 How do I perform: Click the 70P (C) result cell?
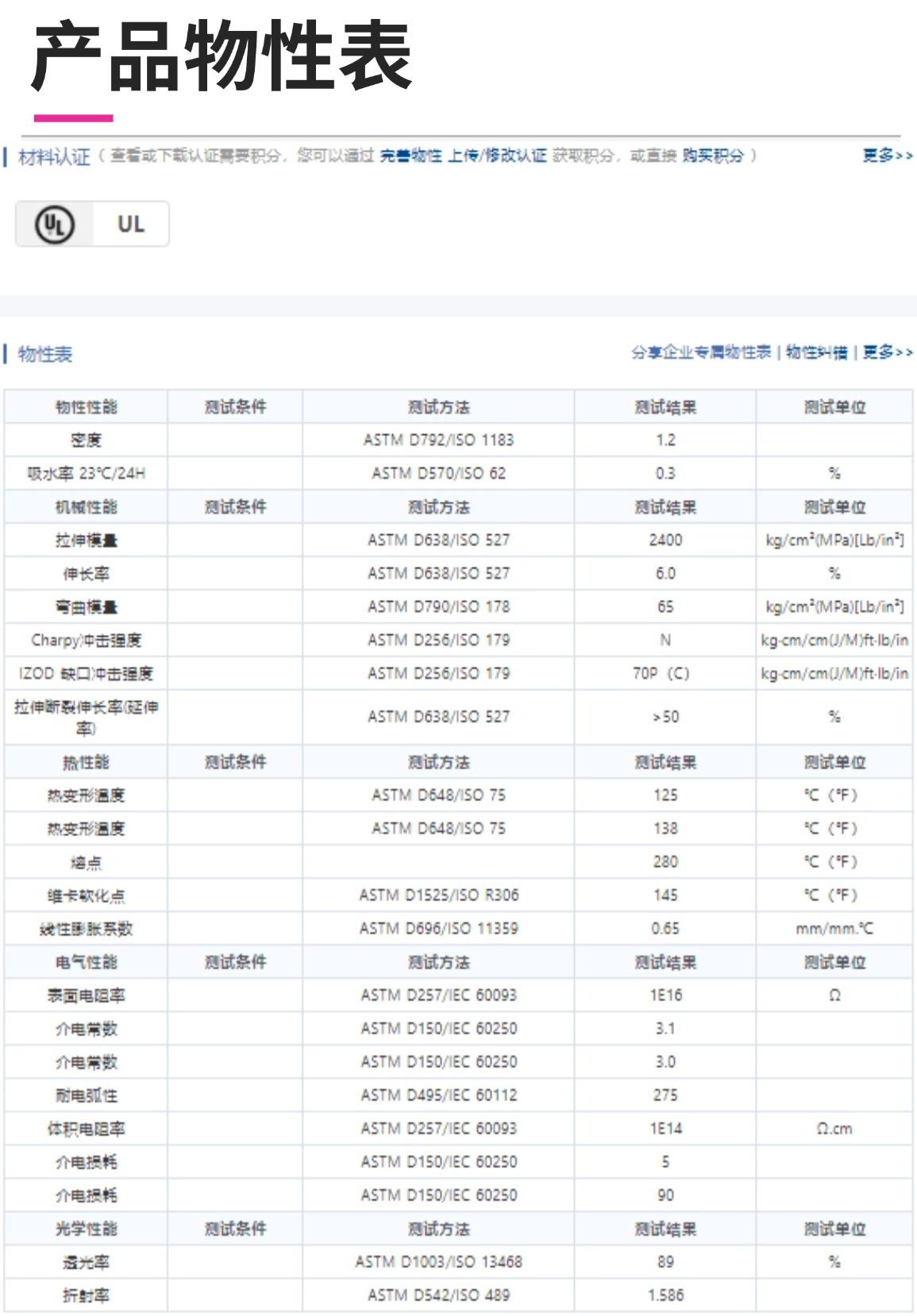point(665,673)
